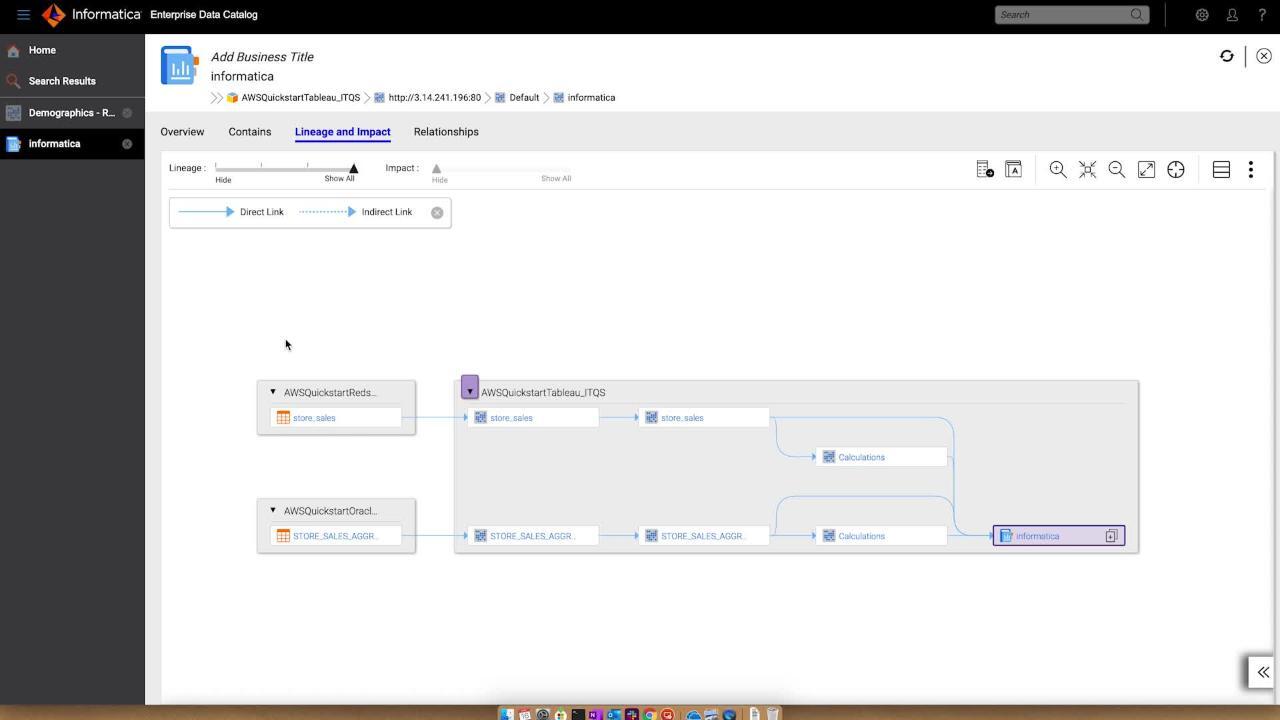Screen dimensions: 1280x720
Task: Open the help question mark
Action: [x=1262, y=15]
